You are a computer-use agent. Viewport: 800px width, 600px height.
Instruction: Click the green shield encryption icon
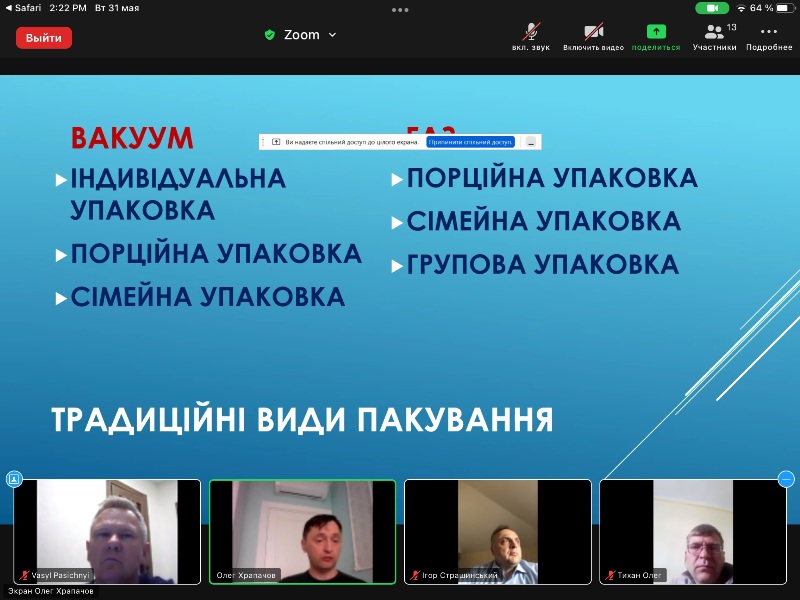pos(269,35)
